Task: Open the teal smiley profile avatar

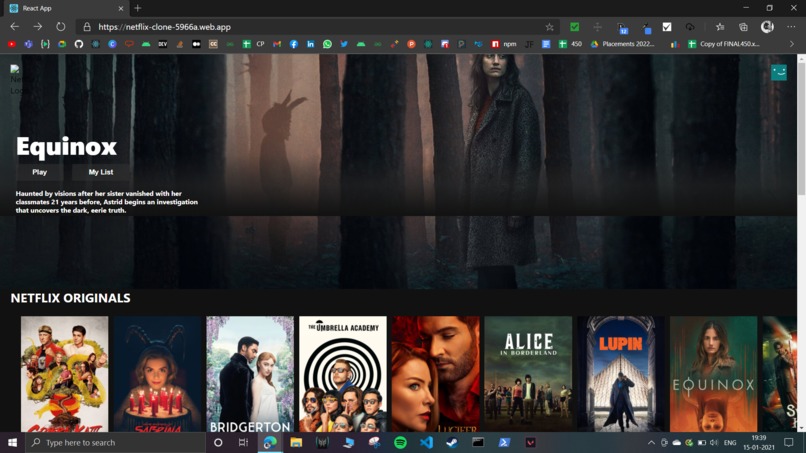Action: (x=779, y=73)
